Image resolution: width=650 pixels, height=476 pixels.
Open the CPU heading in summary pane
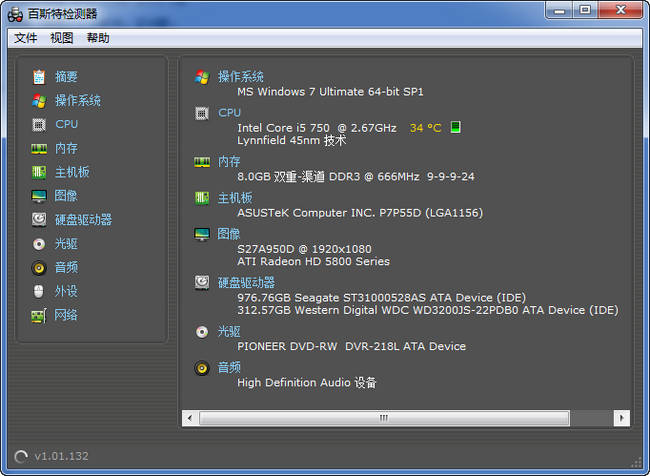coord(229,113)
